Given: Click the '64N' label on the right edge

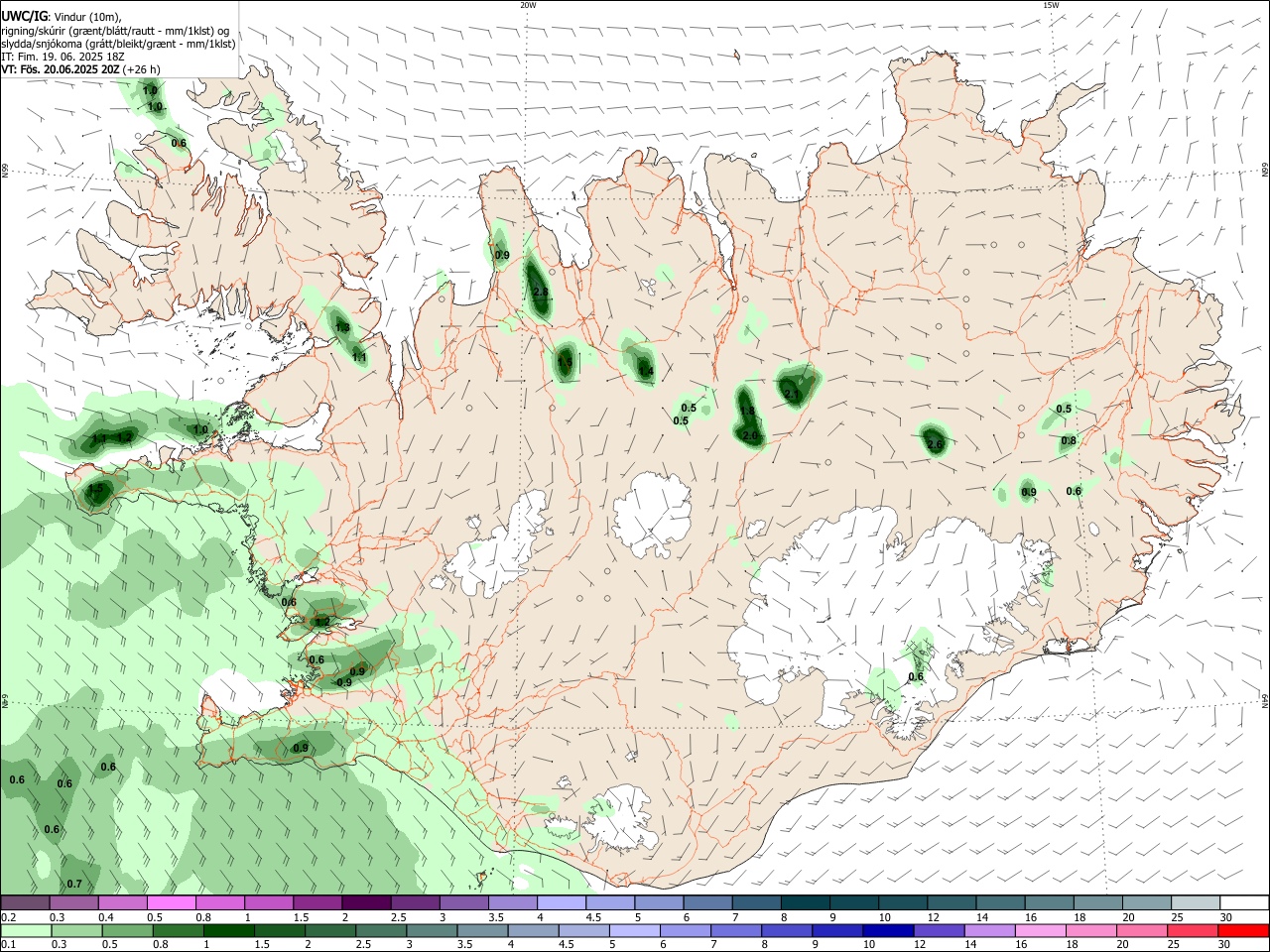Looking at the screenshot, I should (x=1265, y=701).
